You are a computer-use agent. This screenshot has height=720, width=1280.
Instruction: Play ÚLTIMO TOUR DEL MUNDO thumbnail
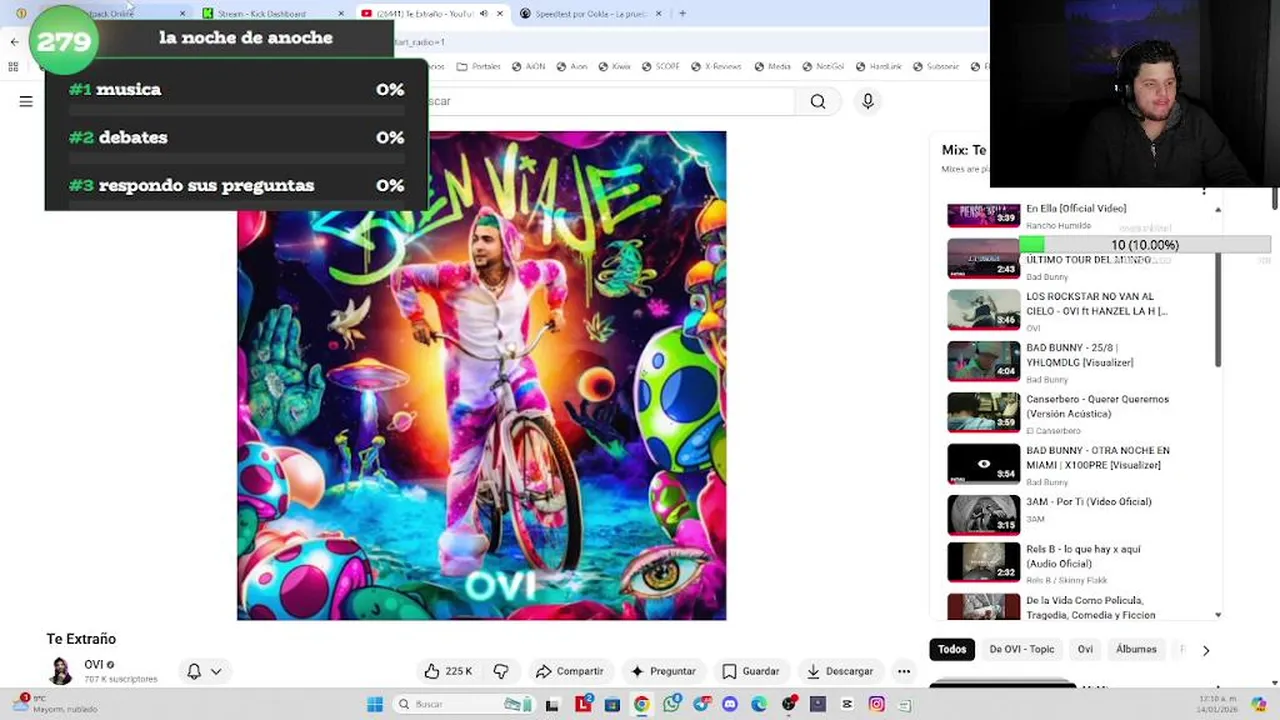click(984, 259)
